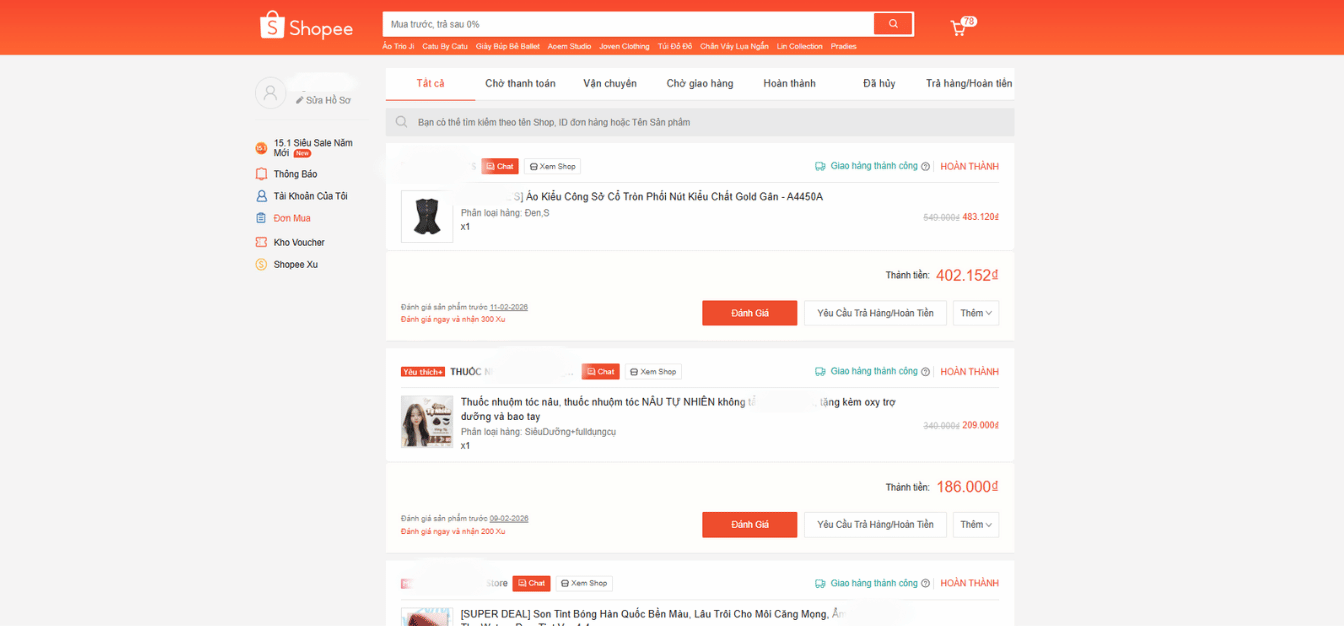Expand Tài Khoản Của Tôi section
The width and height of the screenshot is (1344, 626).
310,196
